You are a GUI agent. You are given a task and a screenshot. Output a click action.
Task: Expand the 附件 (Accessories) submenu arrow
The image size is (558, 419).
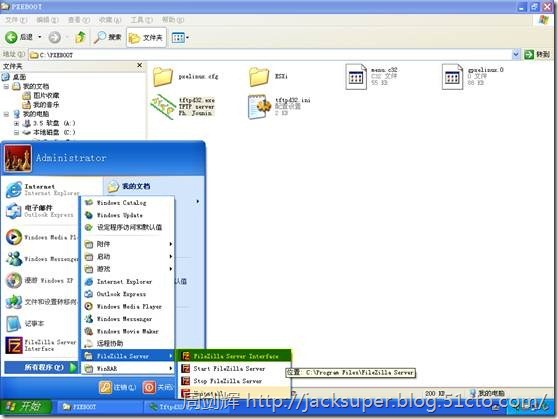point(171,244)
